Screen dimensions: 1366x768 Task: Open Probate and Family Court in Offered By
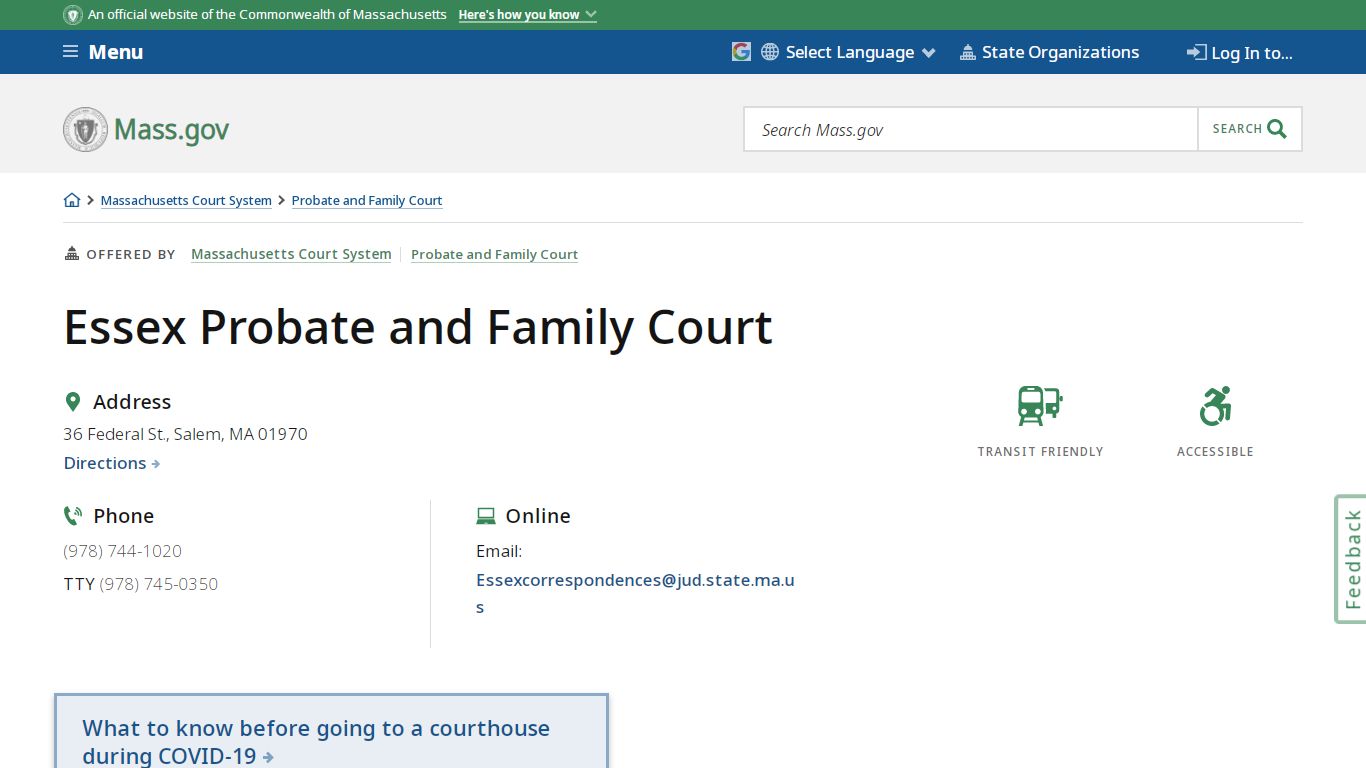(494, 254)
